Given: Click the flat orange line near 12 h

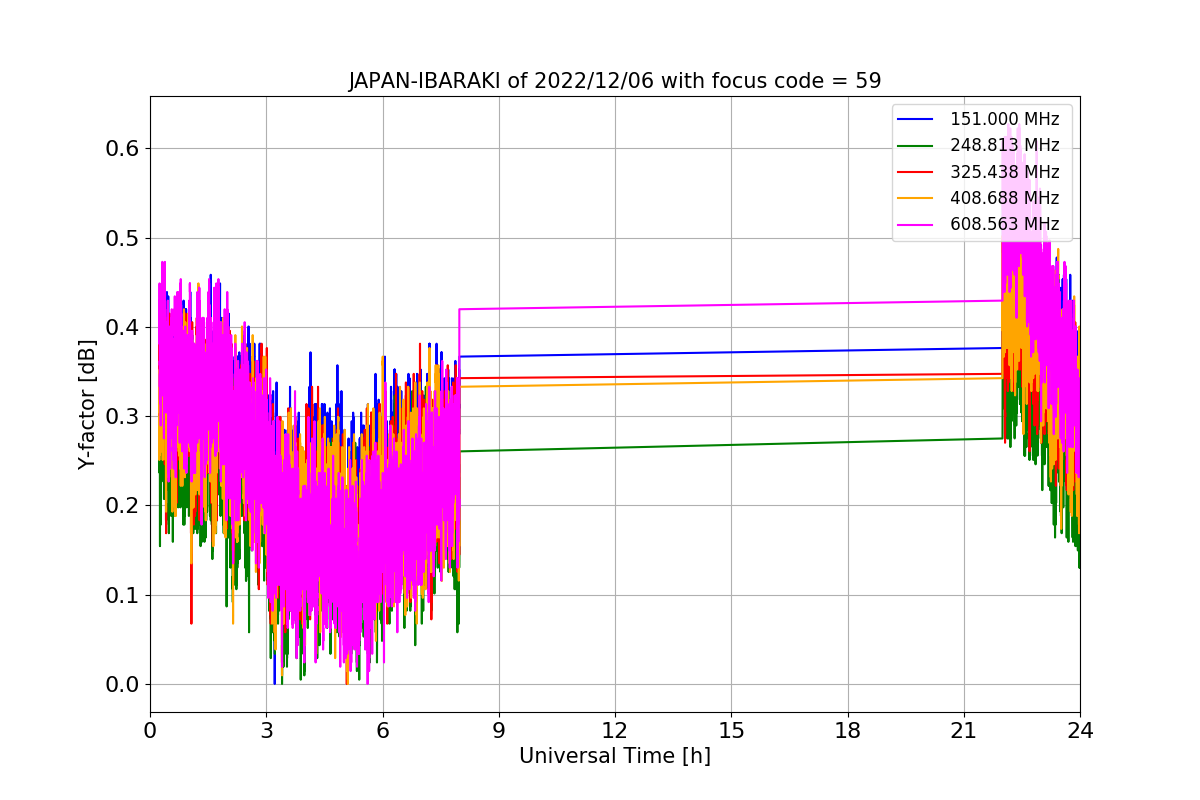Looking at the screenshot, I should click(615, 384).
